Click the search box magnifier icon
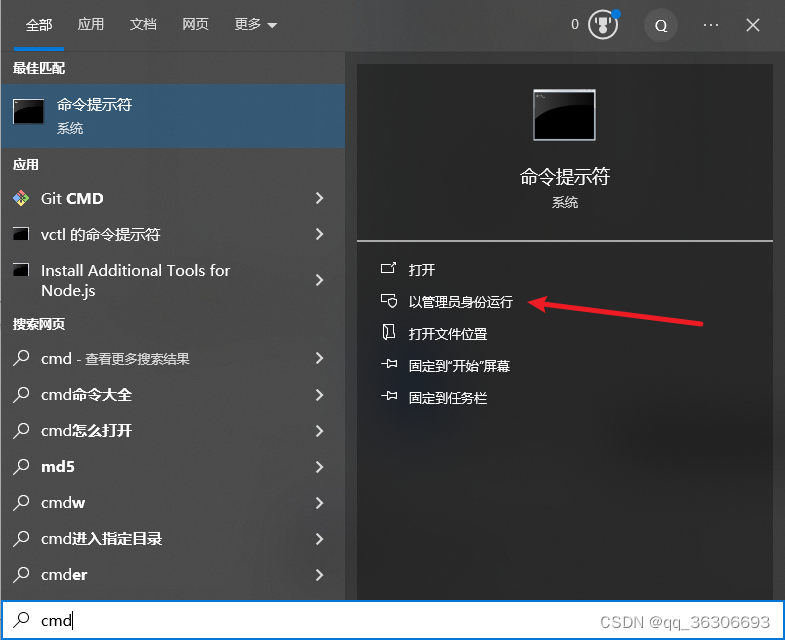 pos(21,620)
